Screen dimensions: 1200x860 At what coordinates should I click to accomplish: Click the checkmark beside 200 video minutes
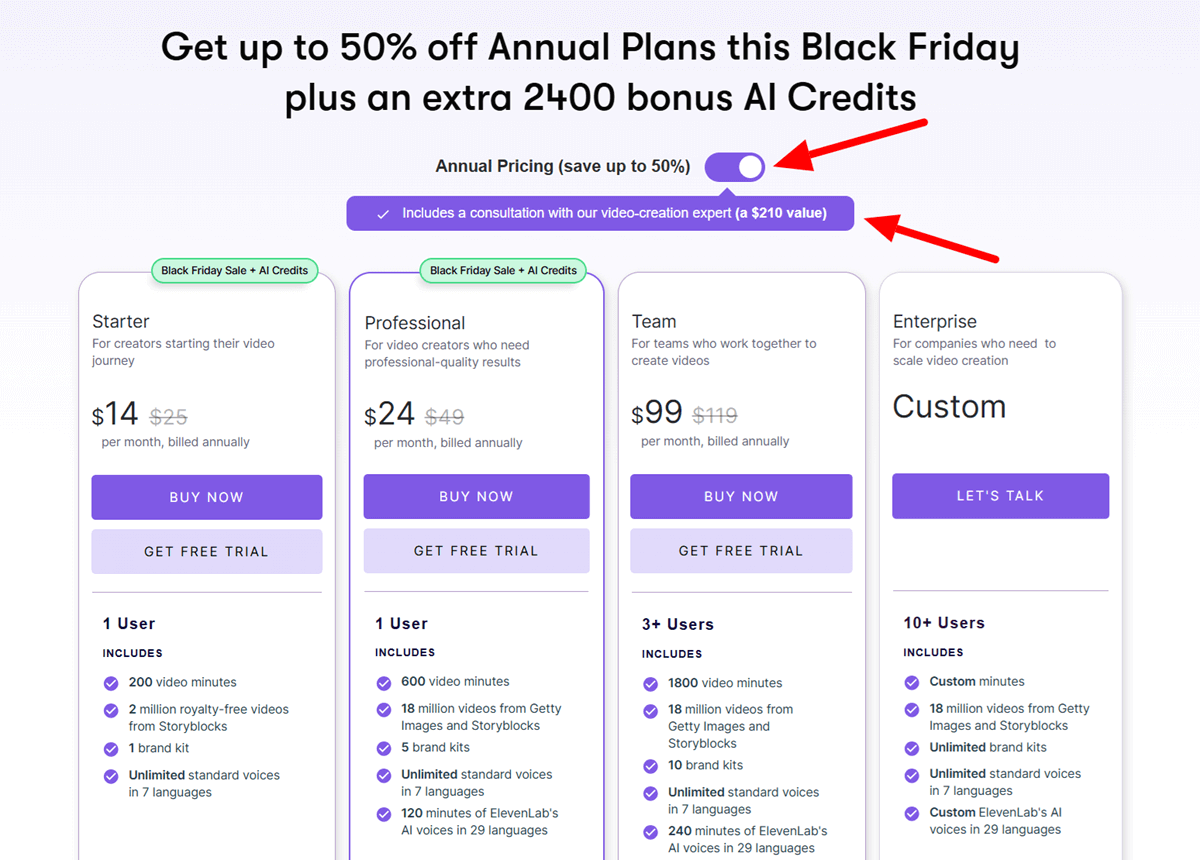[110, 684]
